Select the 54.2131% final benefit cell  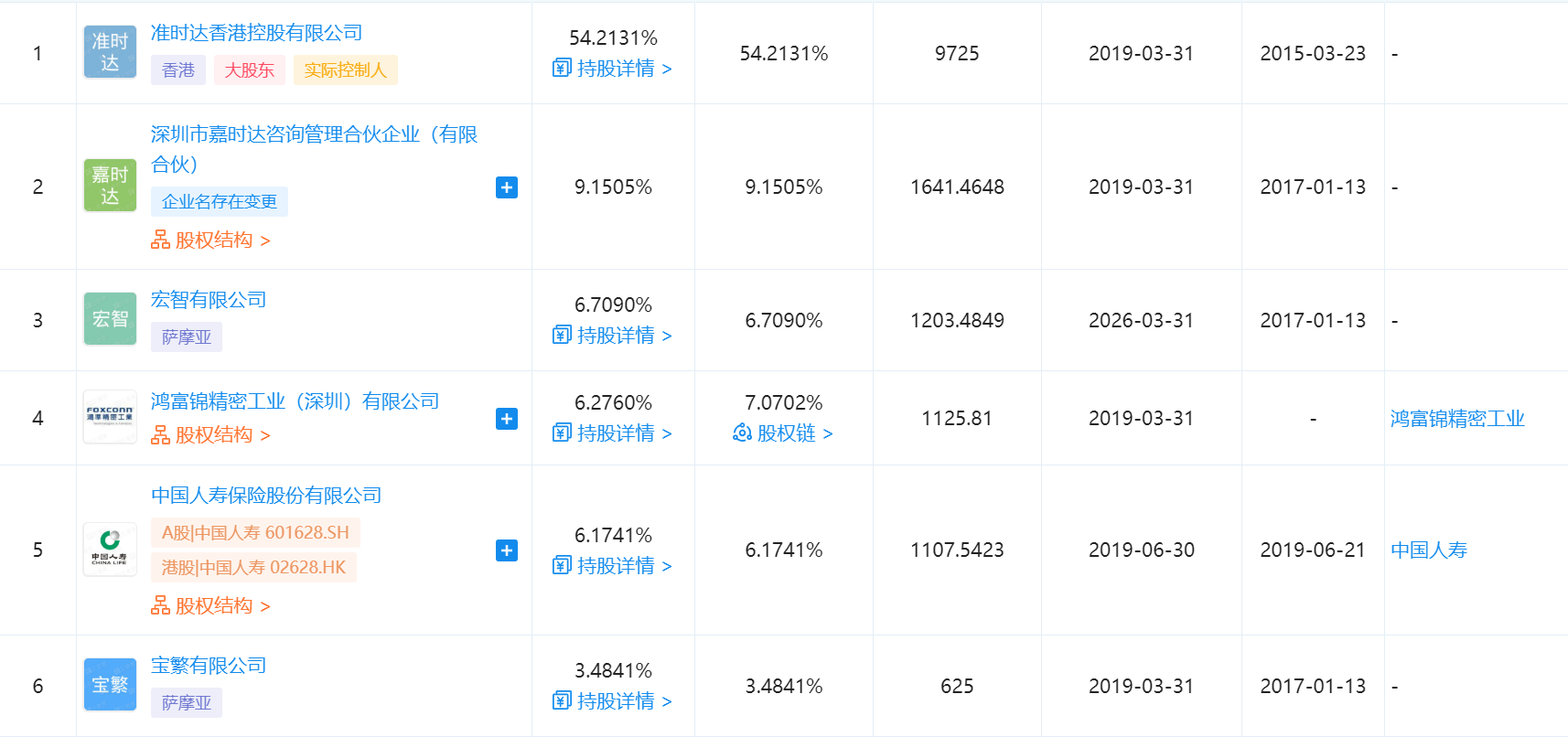pos(784,54)
